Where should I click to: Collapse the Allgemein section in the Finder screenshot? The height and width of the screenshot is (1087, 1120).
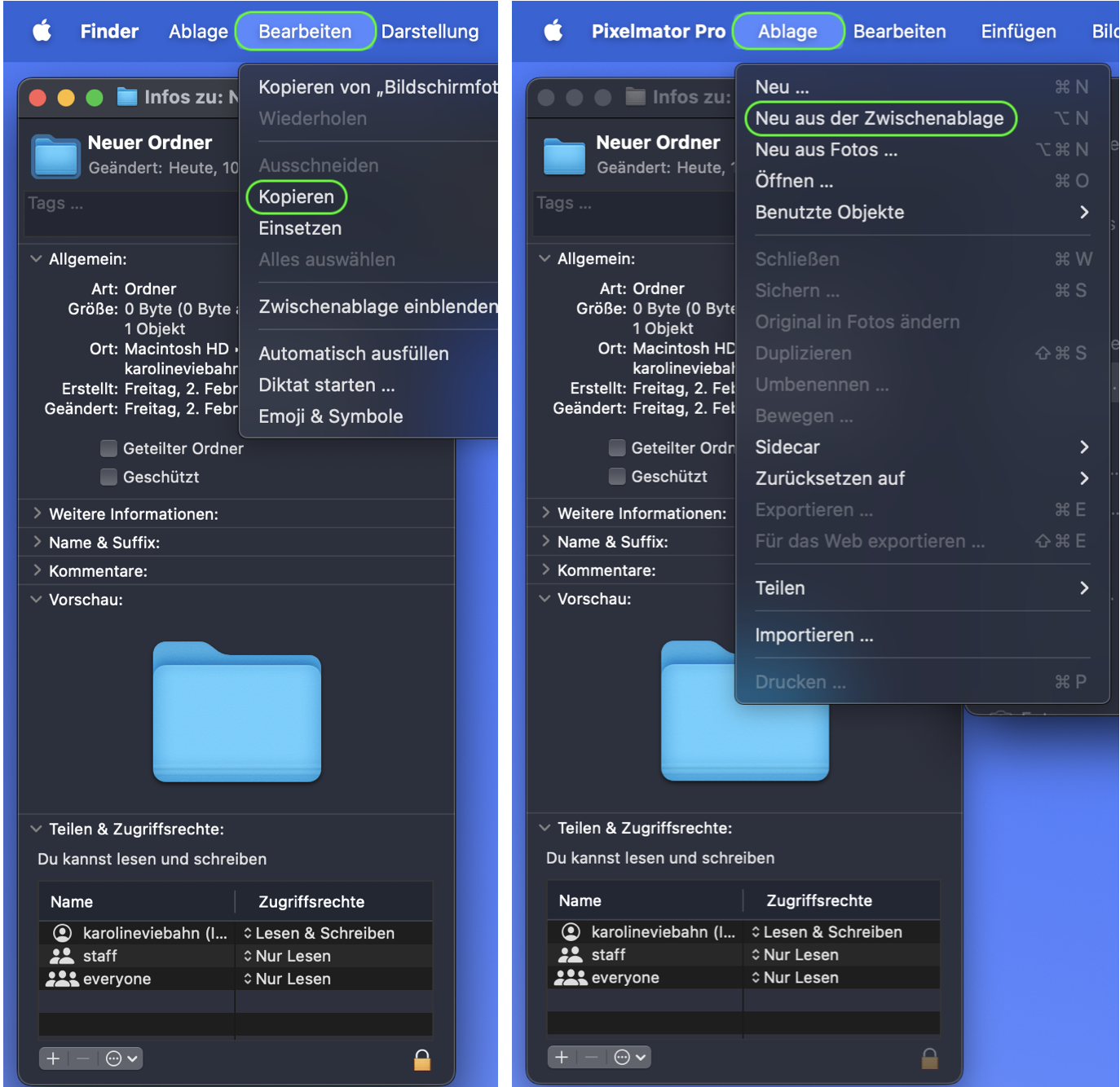[x=37, y=258]
